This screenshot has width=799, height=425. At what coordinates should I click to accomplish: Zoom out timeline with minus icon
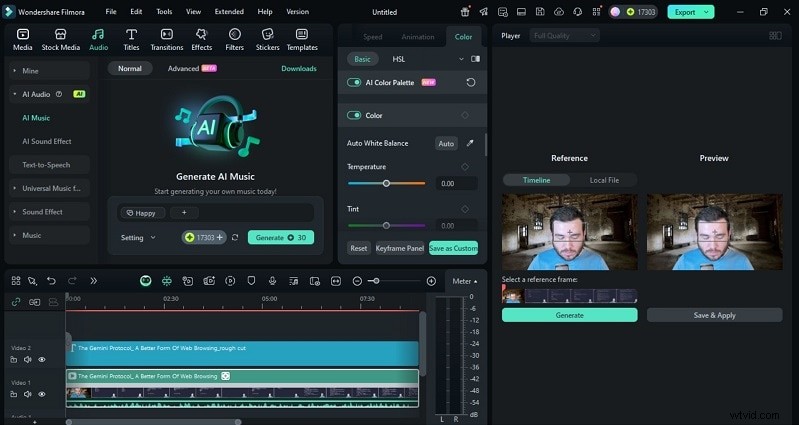coord(357,281)
